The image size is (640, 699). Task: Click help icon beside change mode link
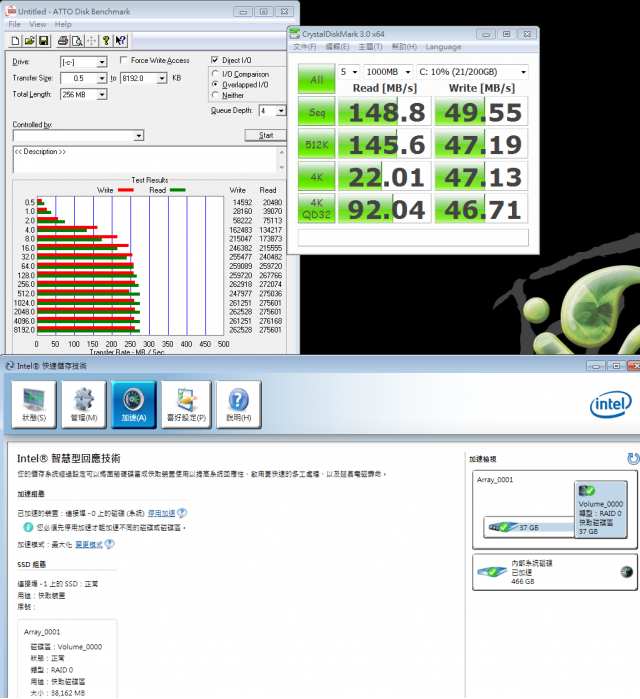[109, 544]
